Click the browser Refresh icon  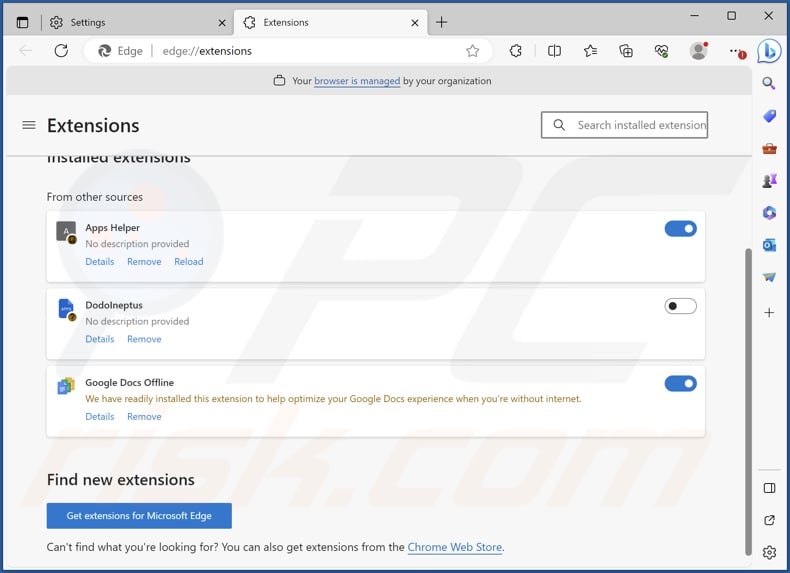[x=61, y=50]
